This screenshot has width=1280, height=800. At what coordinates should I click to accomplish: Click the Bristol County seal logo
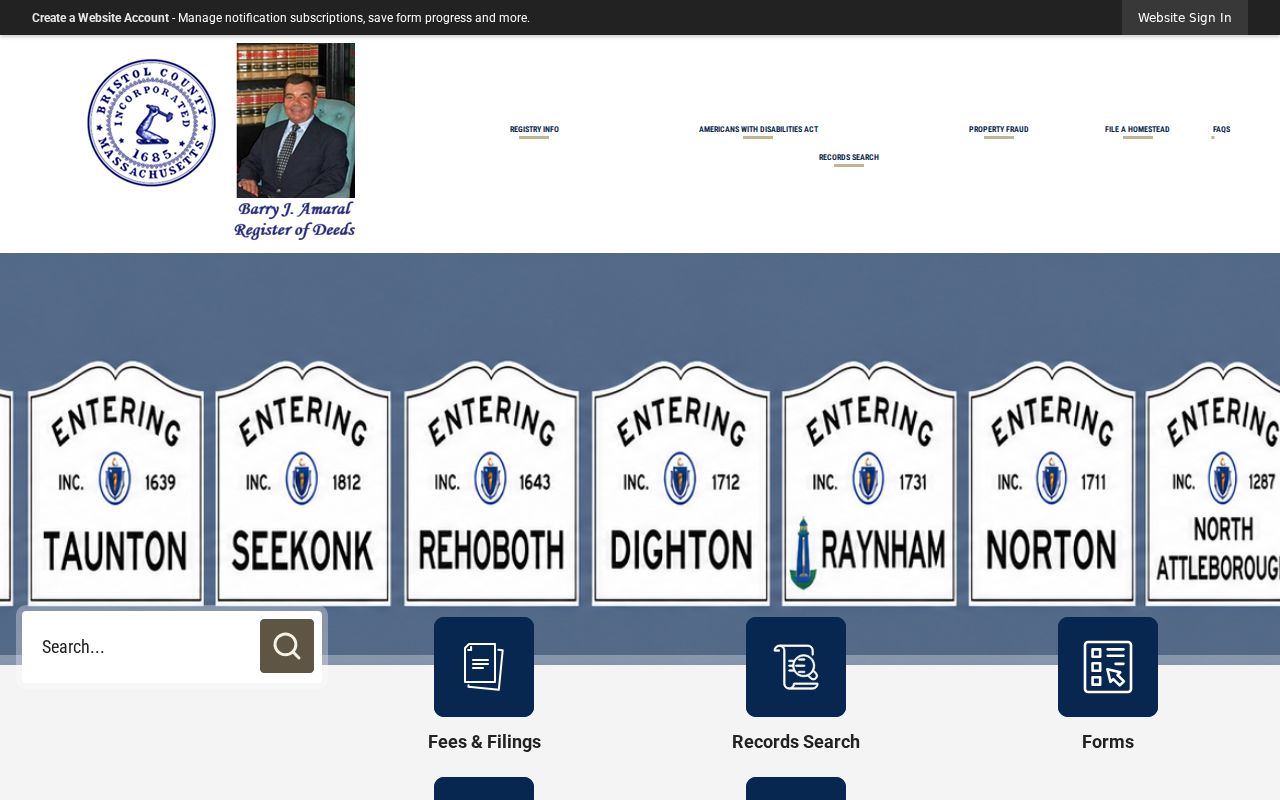pyautogui.click(x=151, y=122)
